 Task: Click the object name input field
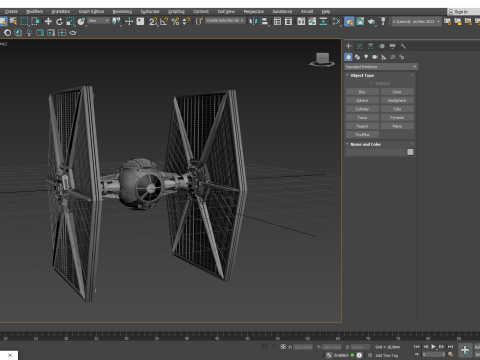pyautogui.click(x=375, y=152)
